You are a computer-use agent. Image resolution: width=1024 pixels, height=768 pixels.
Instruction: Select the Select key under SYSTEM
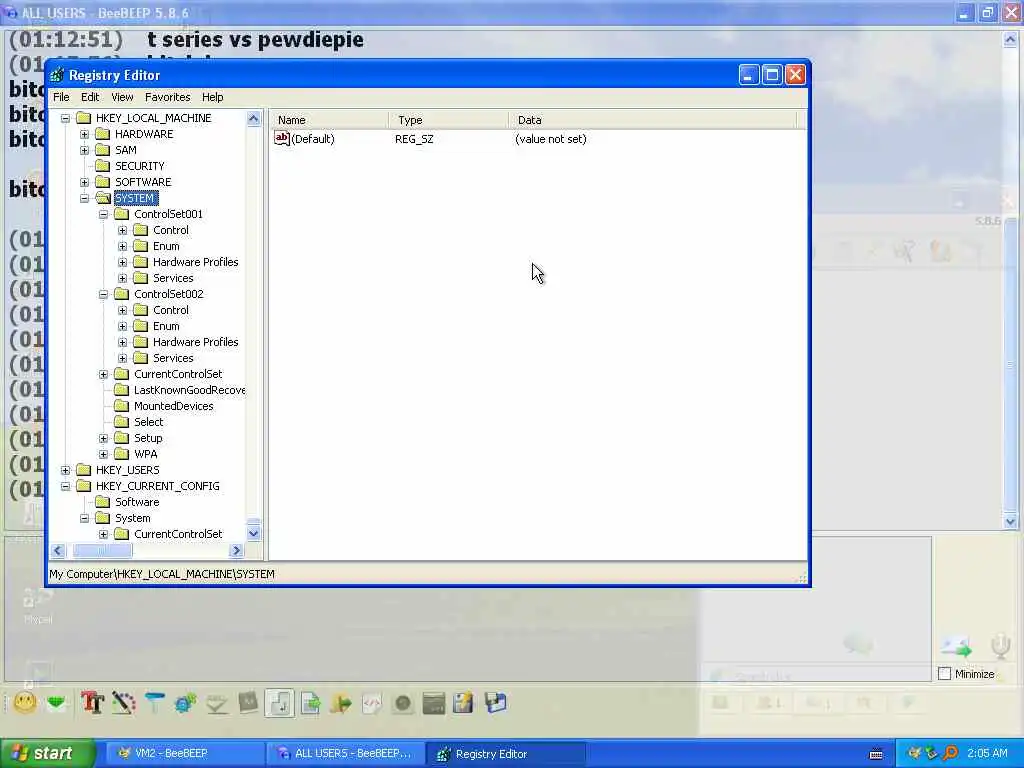click(x=148, y=422)
